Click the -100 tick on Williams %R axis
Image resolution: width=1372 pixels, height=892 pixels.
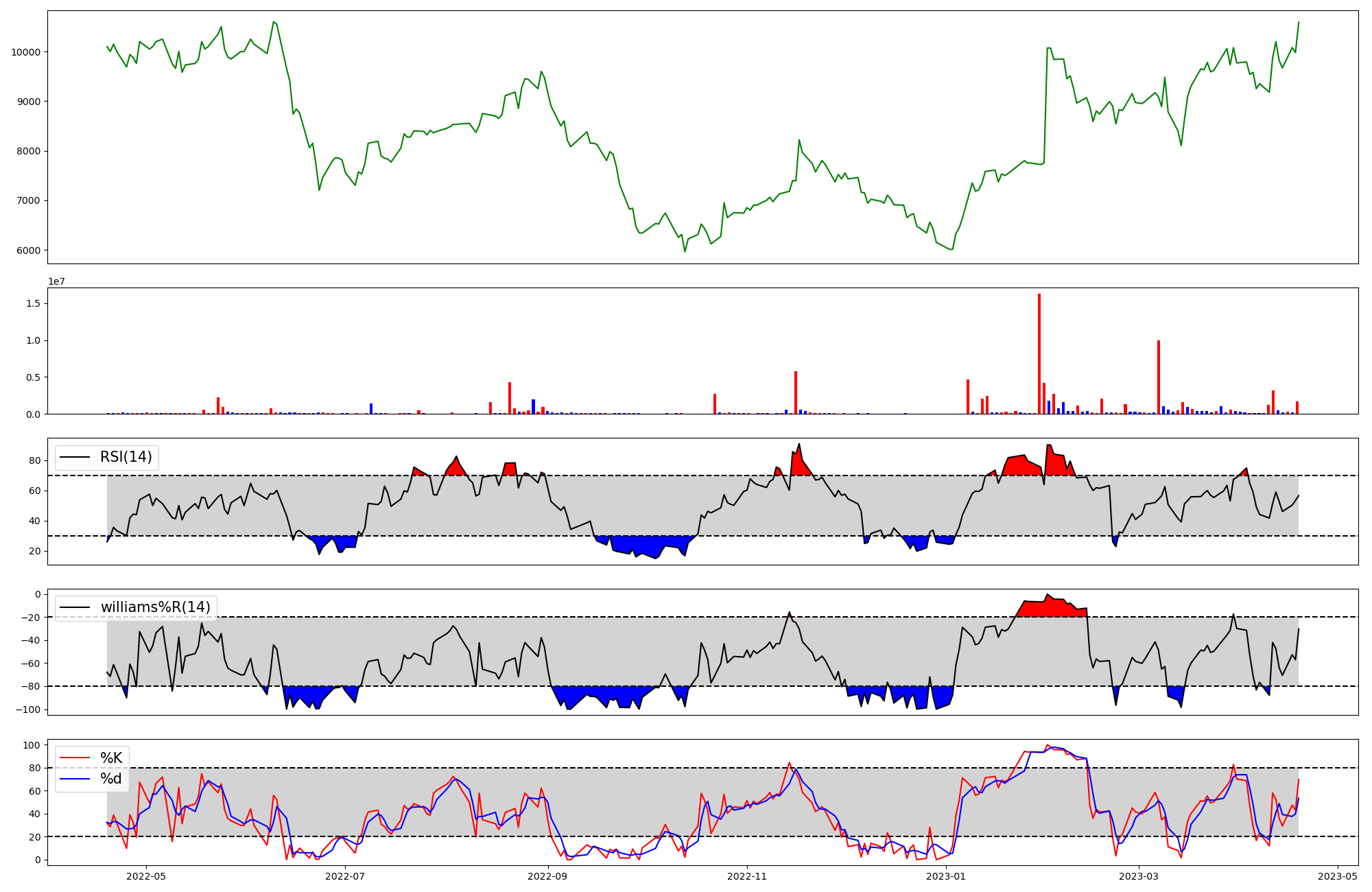[27, 709]
